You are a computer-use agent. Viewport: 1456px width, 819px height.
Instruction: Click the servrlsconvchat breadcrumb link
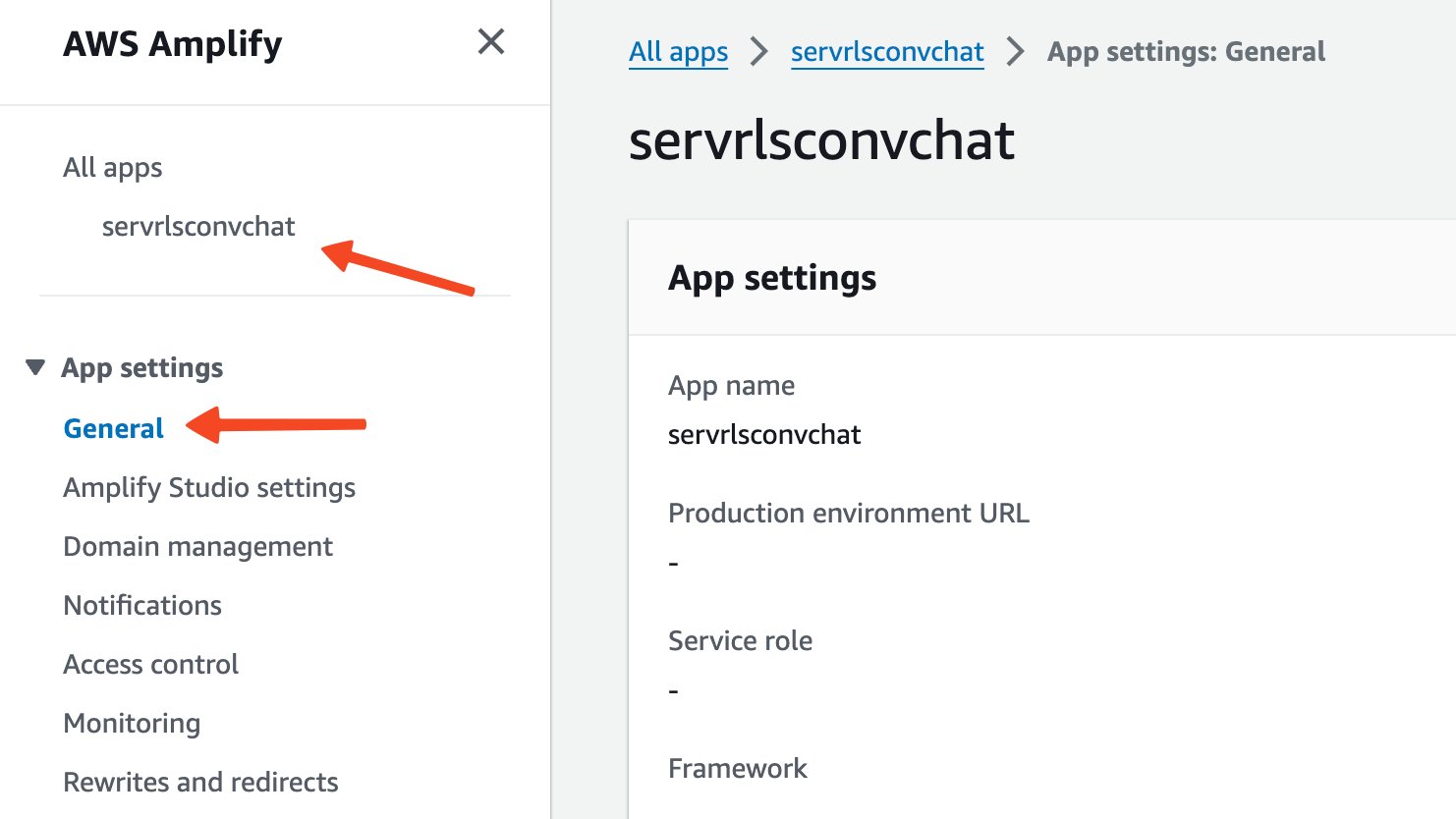[887, 52]
